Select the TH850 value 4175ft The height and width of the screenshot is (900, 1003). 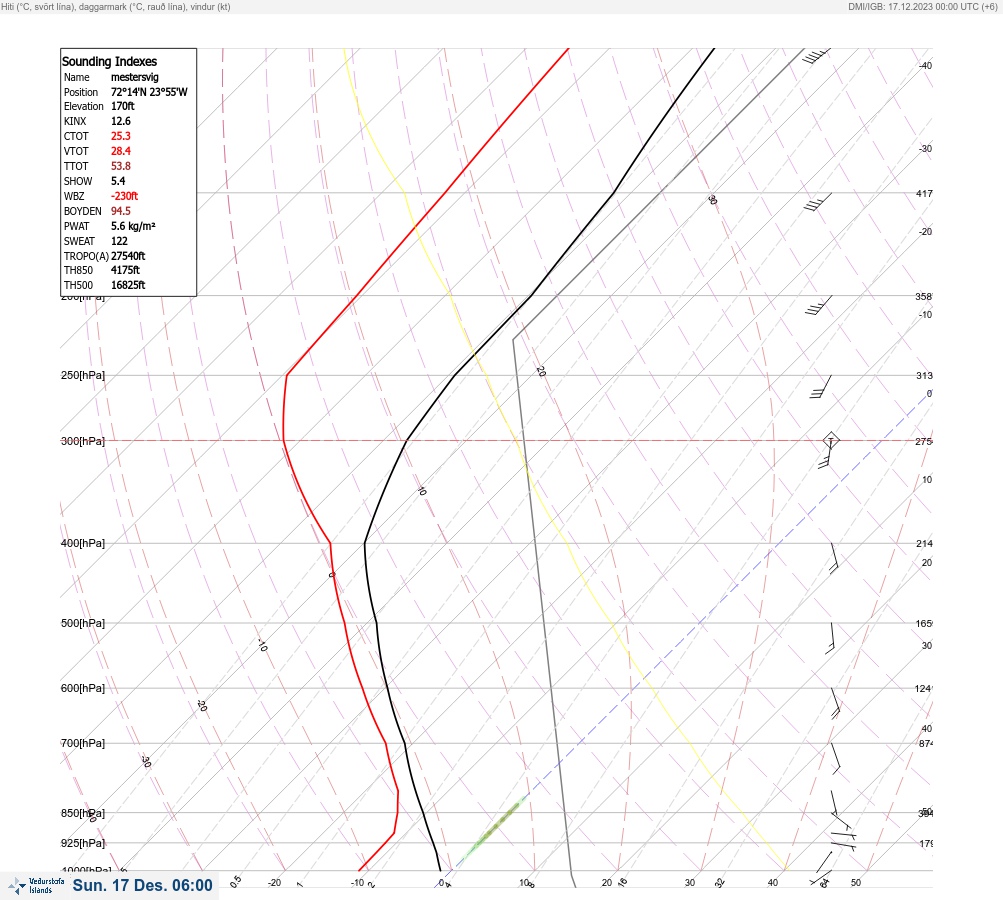pyautogui.click(x=125, y=270)
